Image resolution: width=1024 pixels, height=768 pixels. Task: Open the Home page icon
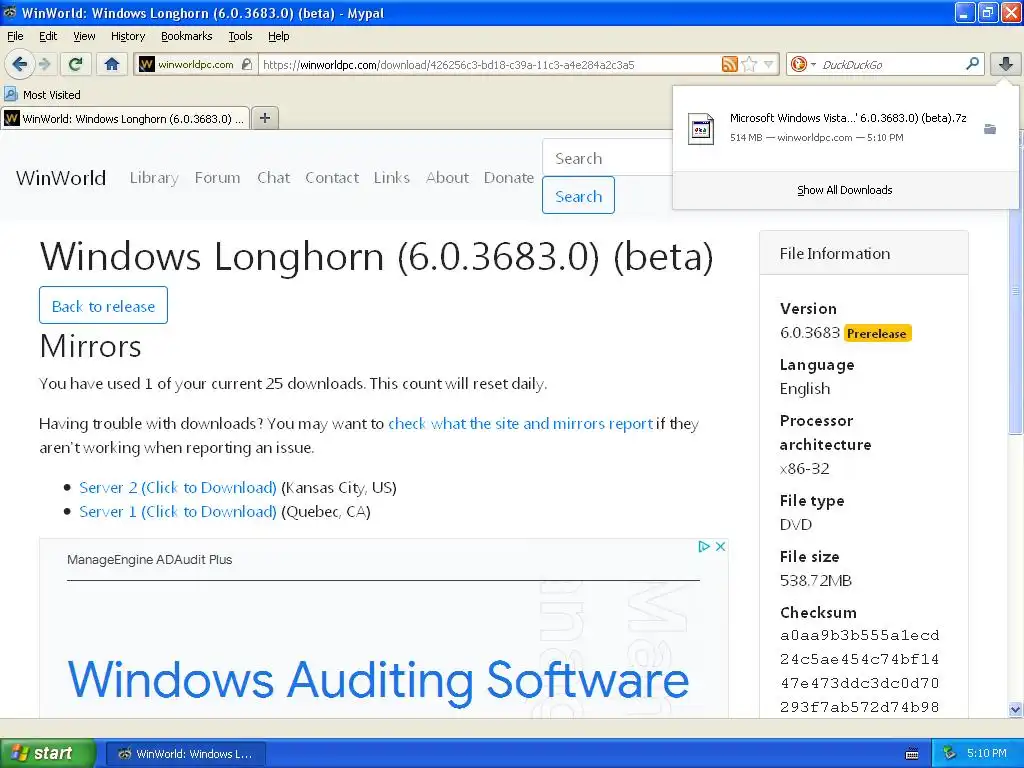click(112, 64)
